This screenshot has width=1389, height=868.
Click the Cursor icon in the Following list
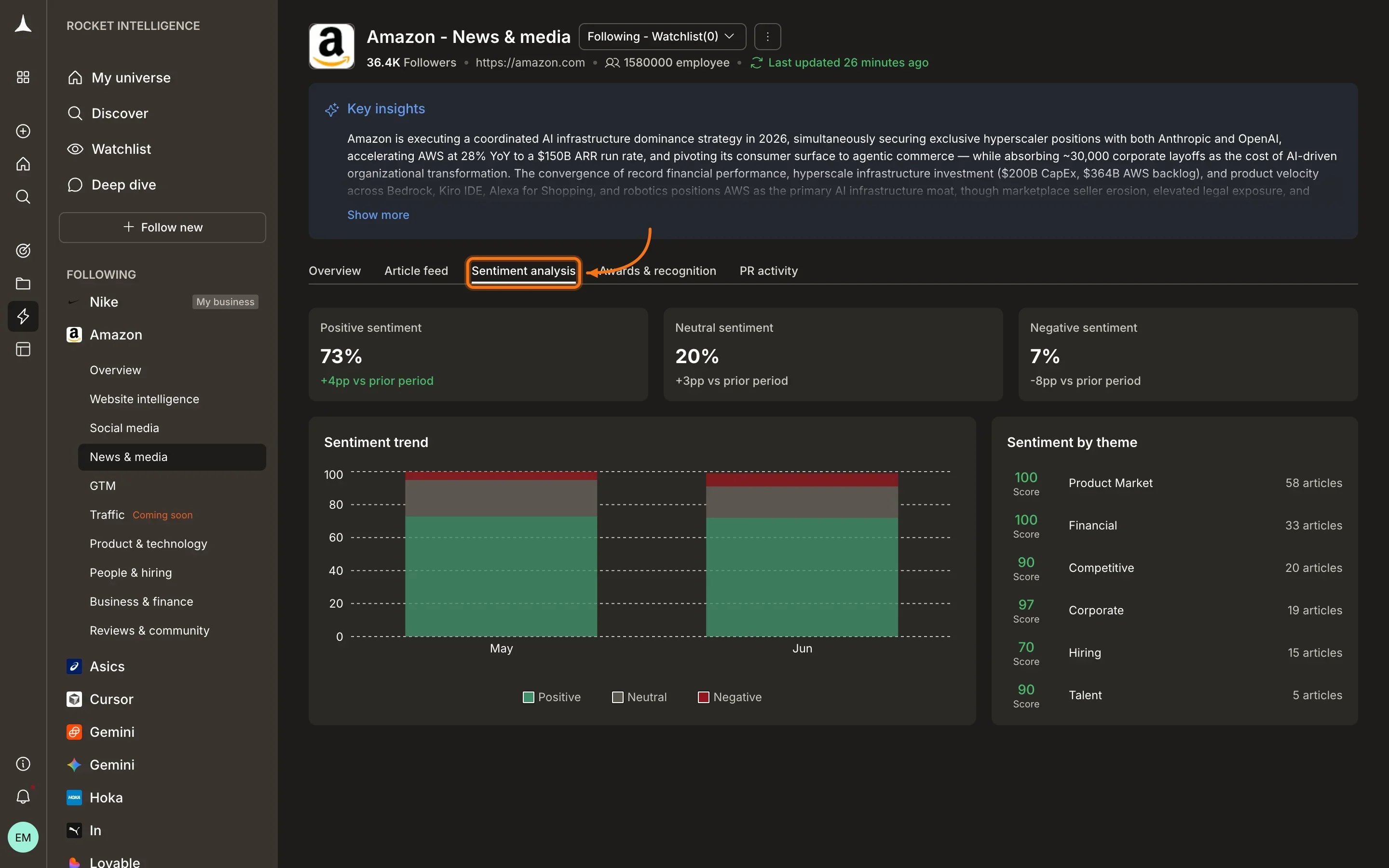pyautogui.click(x=74, y=699)
